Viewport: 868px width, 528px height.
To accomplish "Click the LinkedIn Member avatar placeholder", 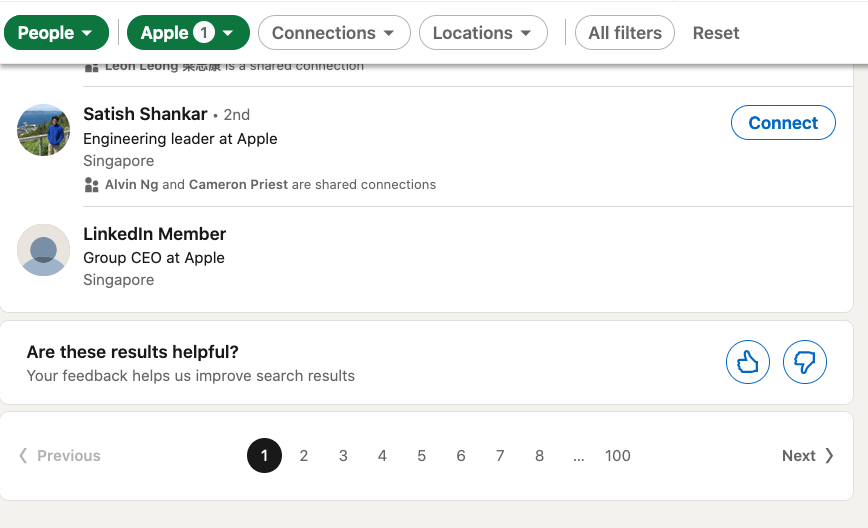I will click(44, 250).
